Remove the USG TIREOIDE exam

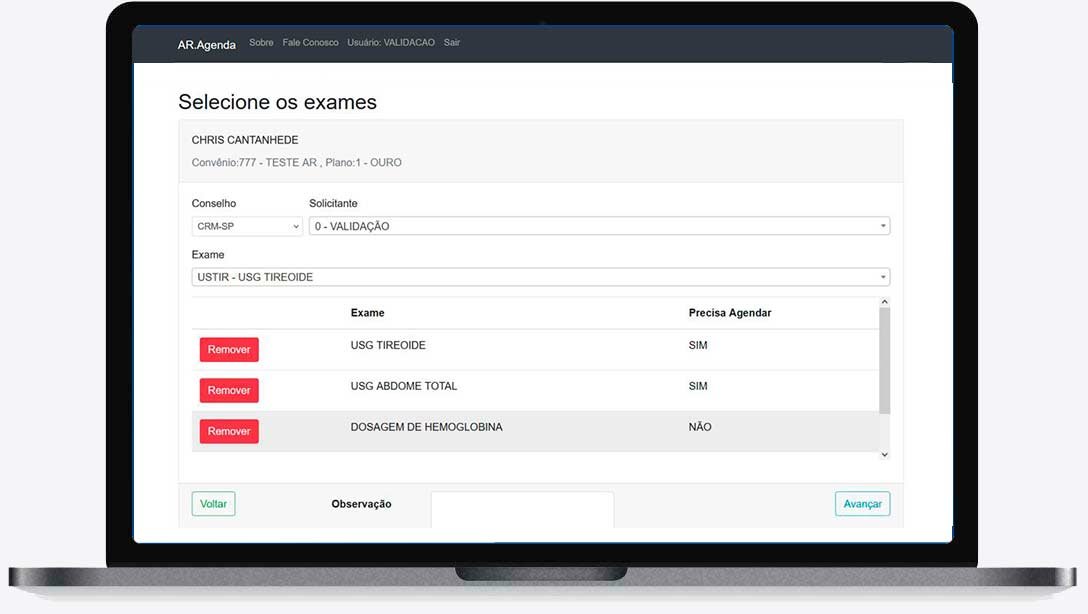[x=229, y=350]
